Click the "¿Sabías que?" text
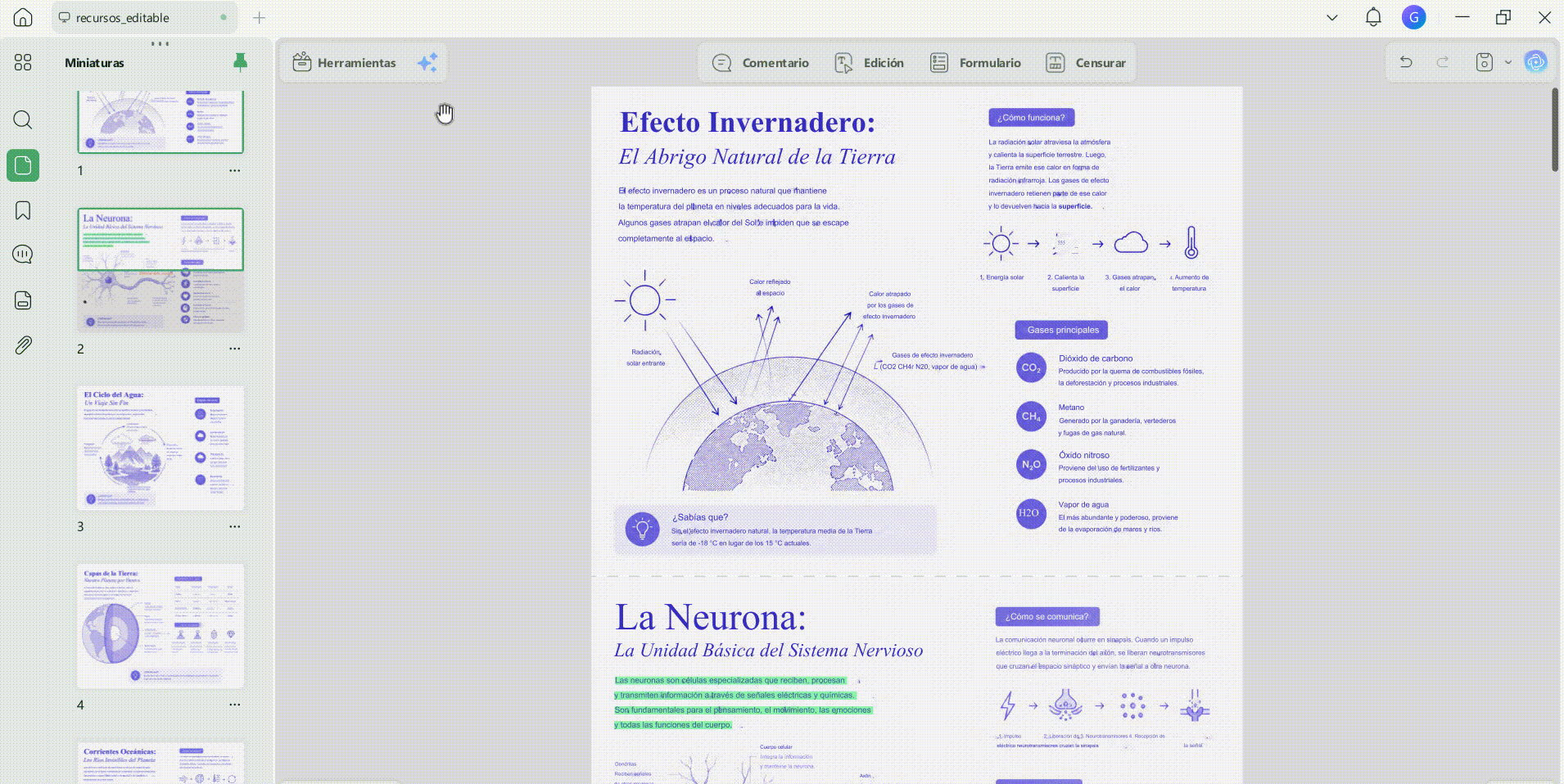This screenshot has height=784, width=1564. [x=700, y=517]
